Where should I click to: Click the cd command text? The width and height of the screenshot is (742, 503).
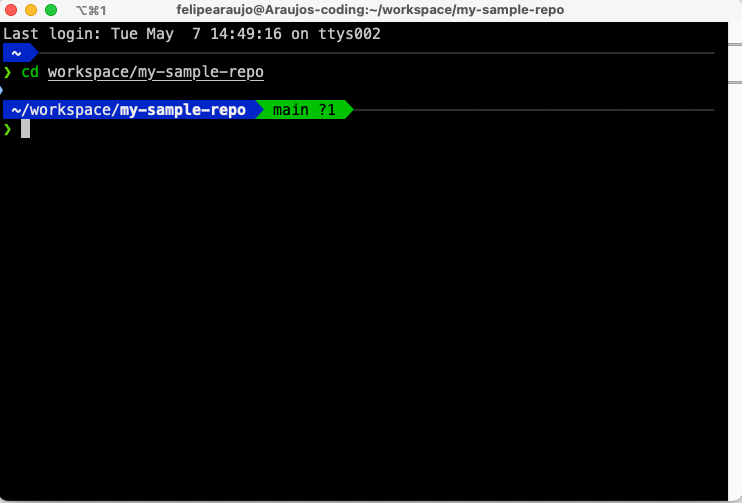tap(30, 73)
